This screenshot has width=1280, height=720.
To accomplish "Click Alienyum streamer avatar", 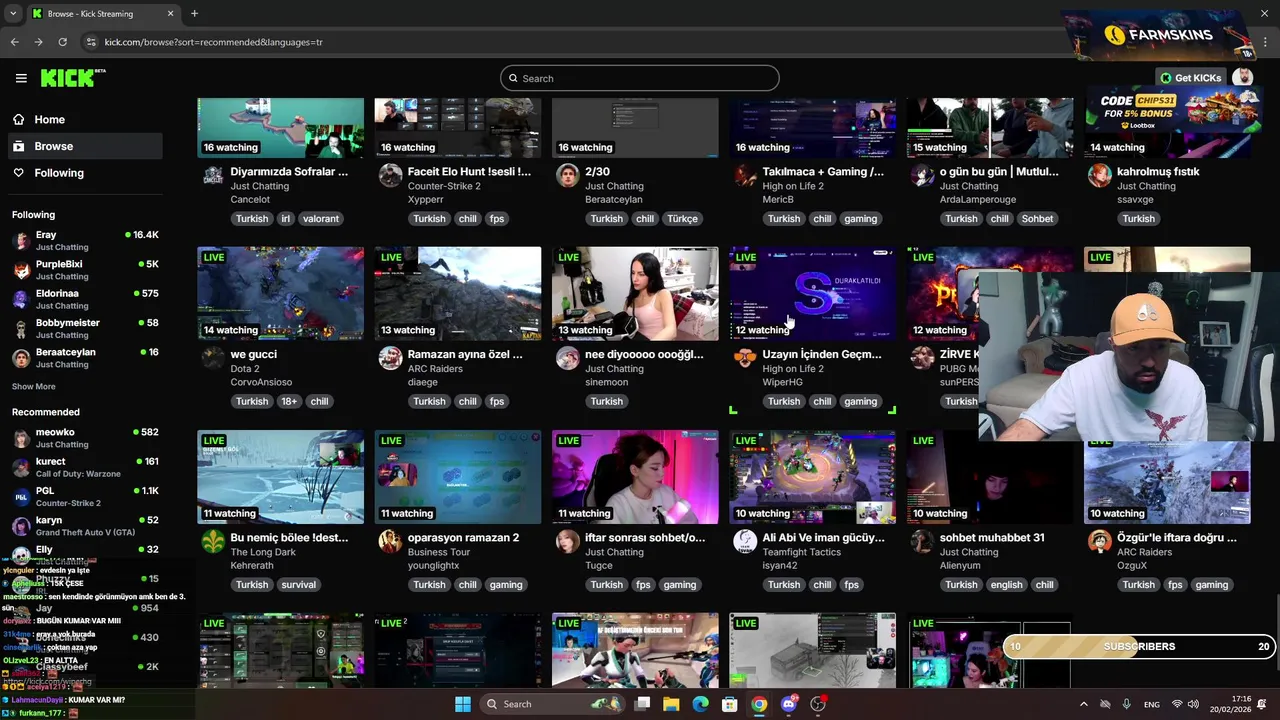I will pyautogui.click(x=922, y=542).
